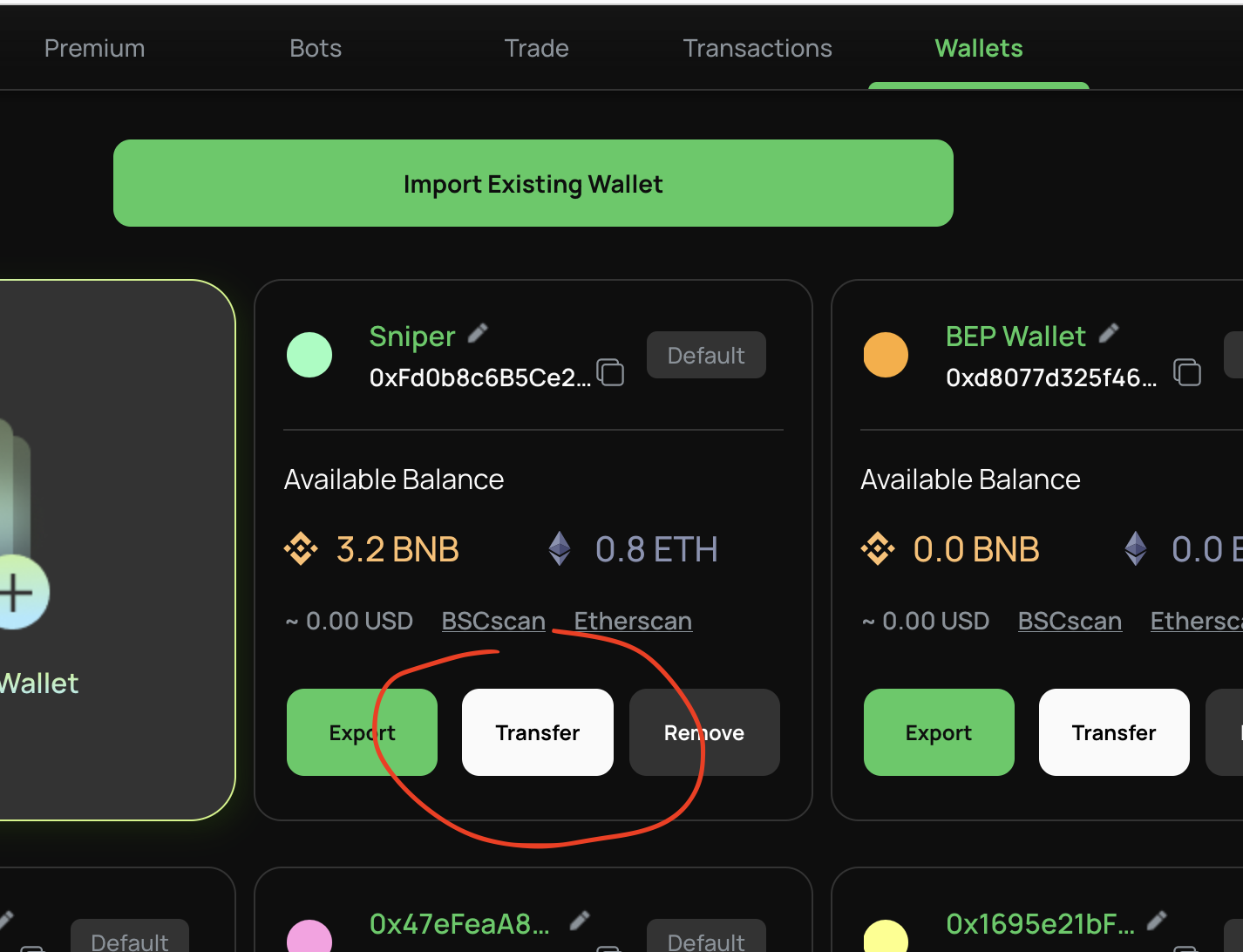This screenshot has height=952, width=1243.
Task: Export the BEP Wallet
Action: point(939,732)
